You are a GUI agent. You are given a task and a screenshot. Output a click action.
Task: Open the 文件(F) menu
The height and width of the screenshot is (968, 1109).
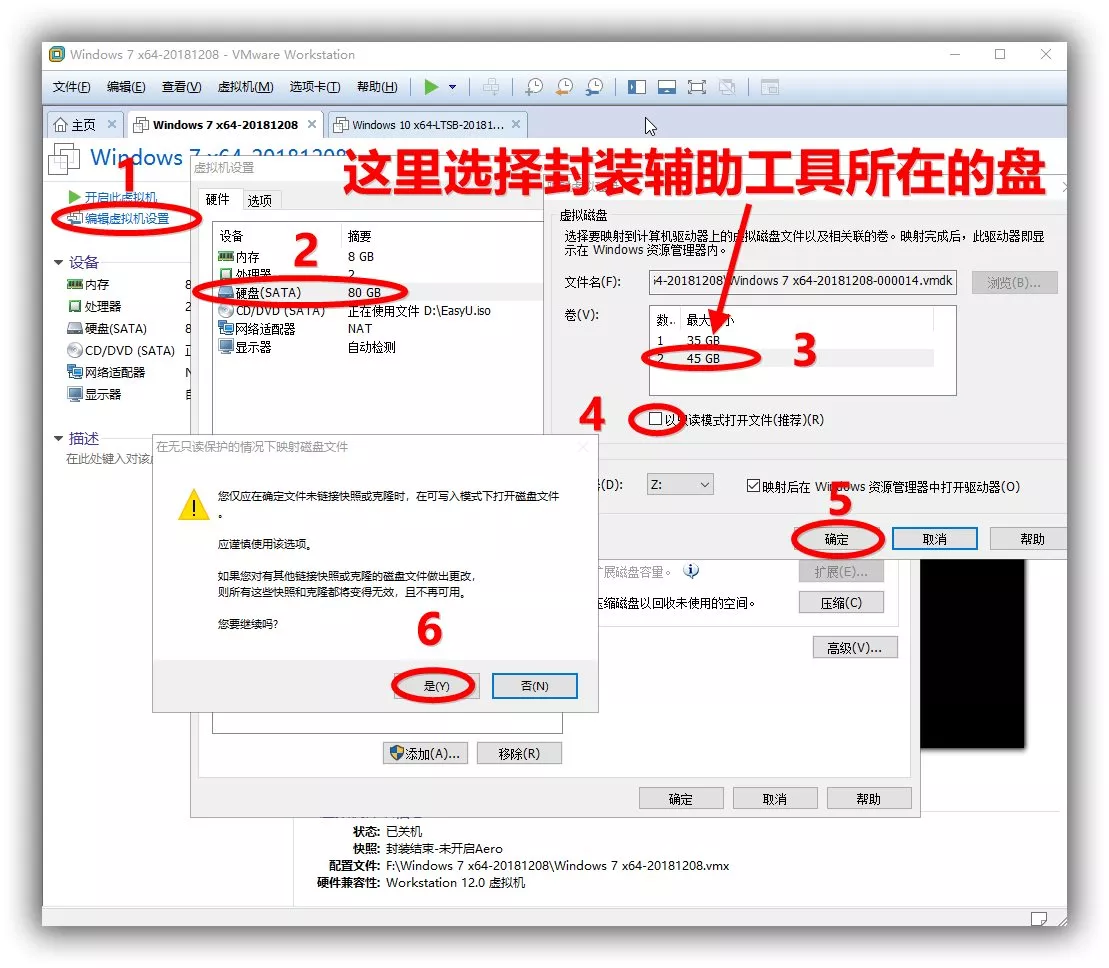coord(71,87)
